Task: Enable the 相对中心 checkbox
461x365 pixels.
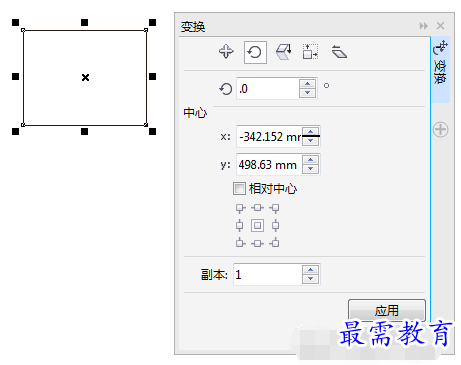Action: [239, 189]
